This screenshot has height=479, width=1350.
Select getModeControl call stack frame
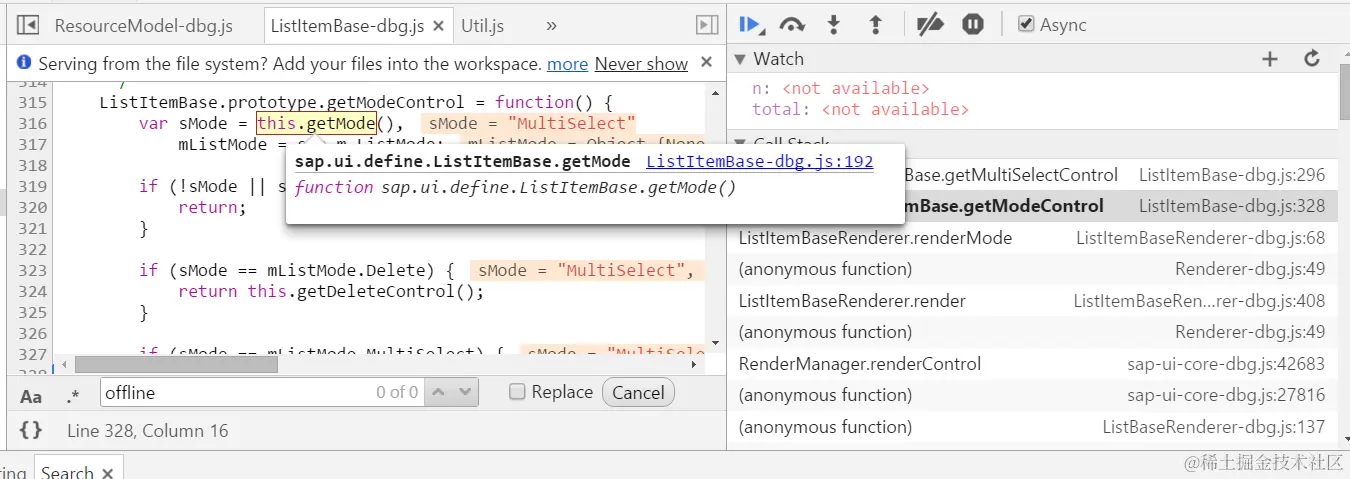click(x=1033, y=206)
